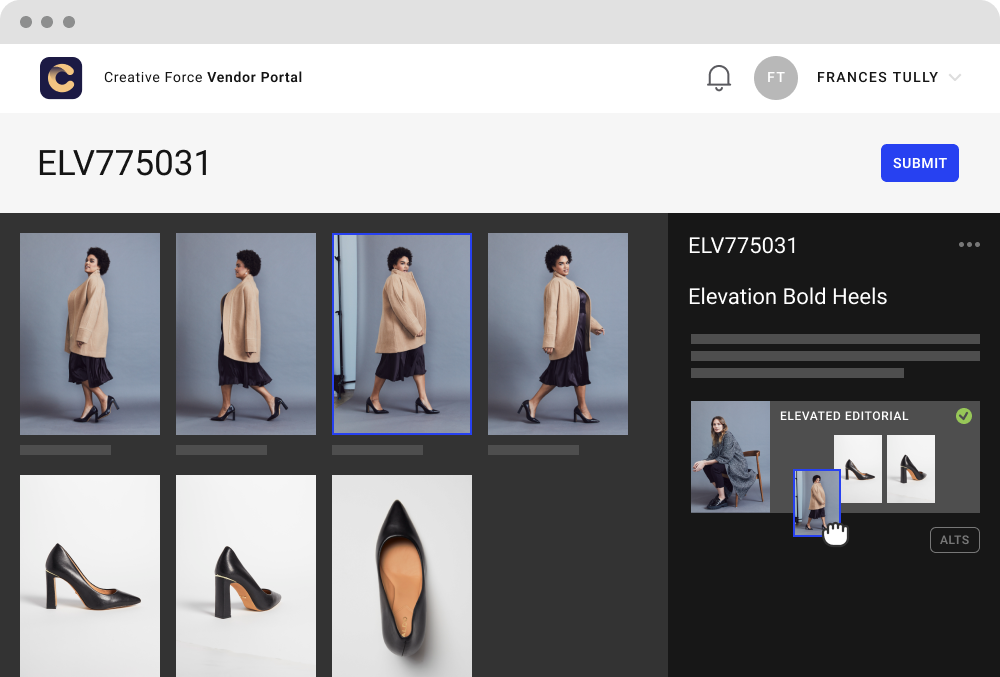Click the Elevation Bold Heels product title

pyautogui.click(x=787, y=297)
